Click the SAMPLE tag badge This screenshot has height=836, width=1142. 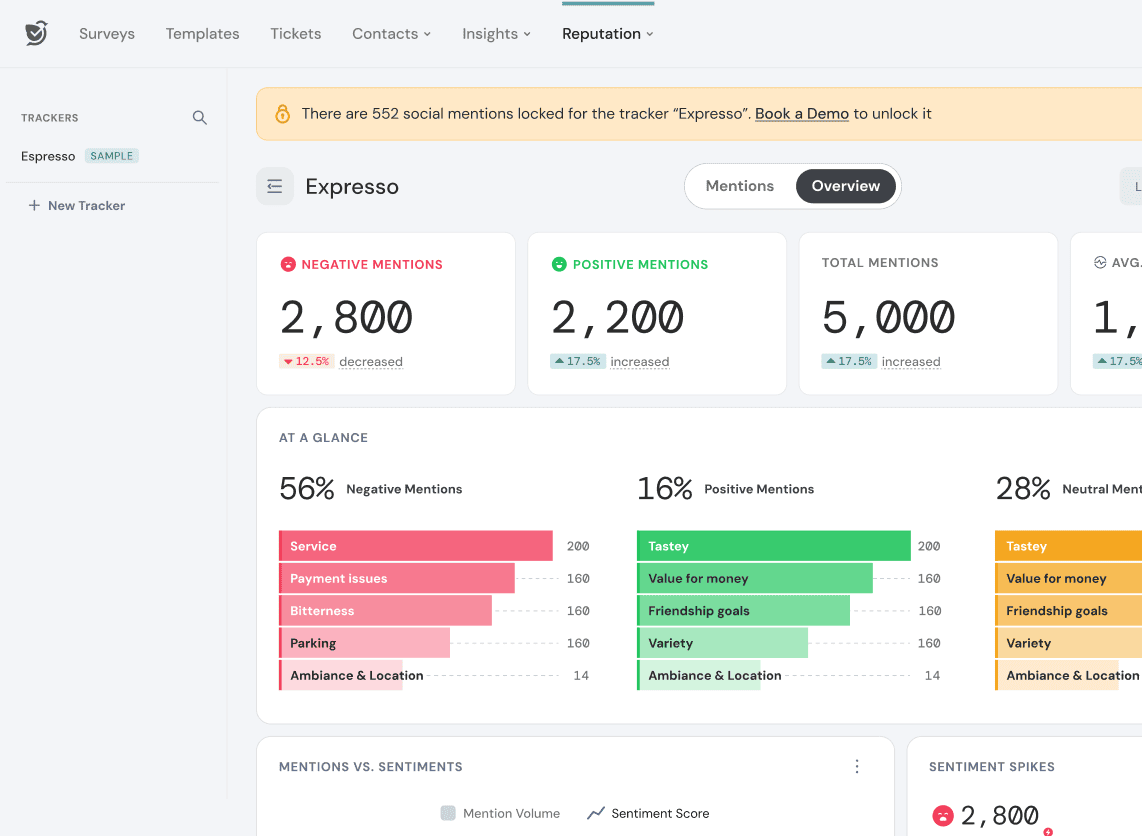point(111,156)
